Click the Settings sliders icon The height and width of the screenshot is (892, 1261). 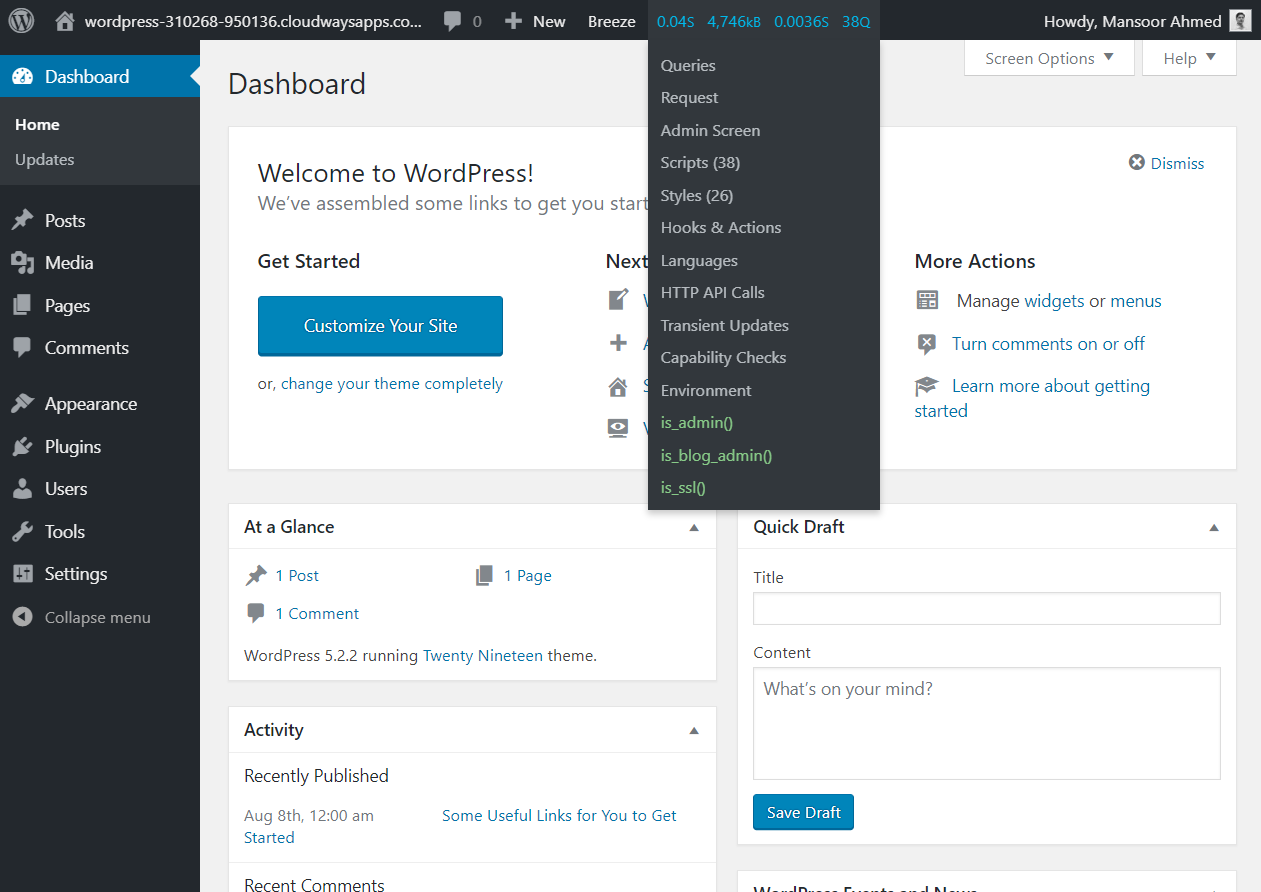(22, 574)
